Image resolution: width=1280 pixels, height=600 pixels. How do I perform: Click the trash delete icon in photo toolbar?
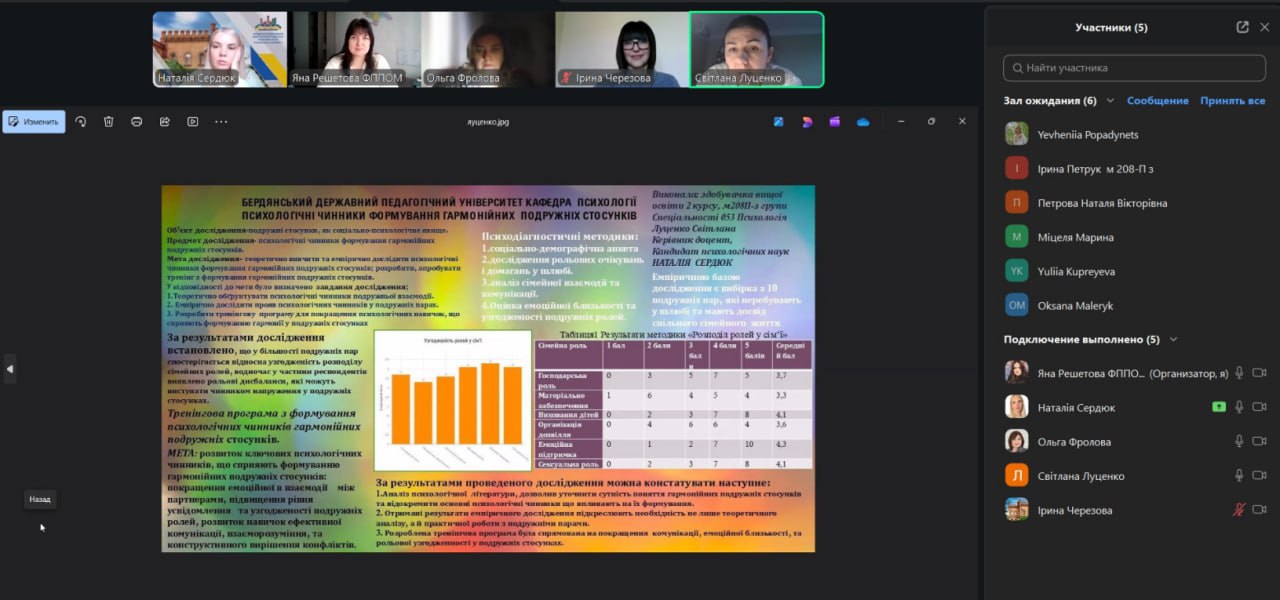coord(109,122)
